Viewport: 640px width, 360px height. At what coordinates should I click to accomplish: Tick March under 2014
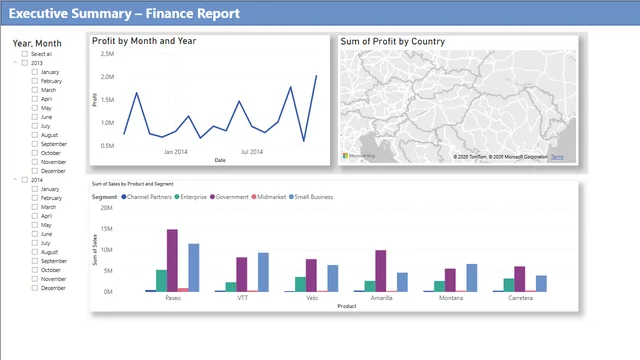coord(35,207)
